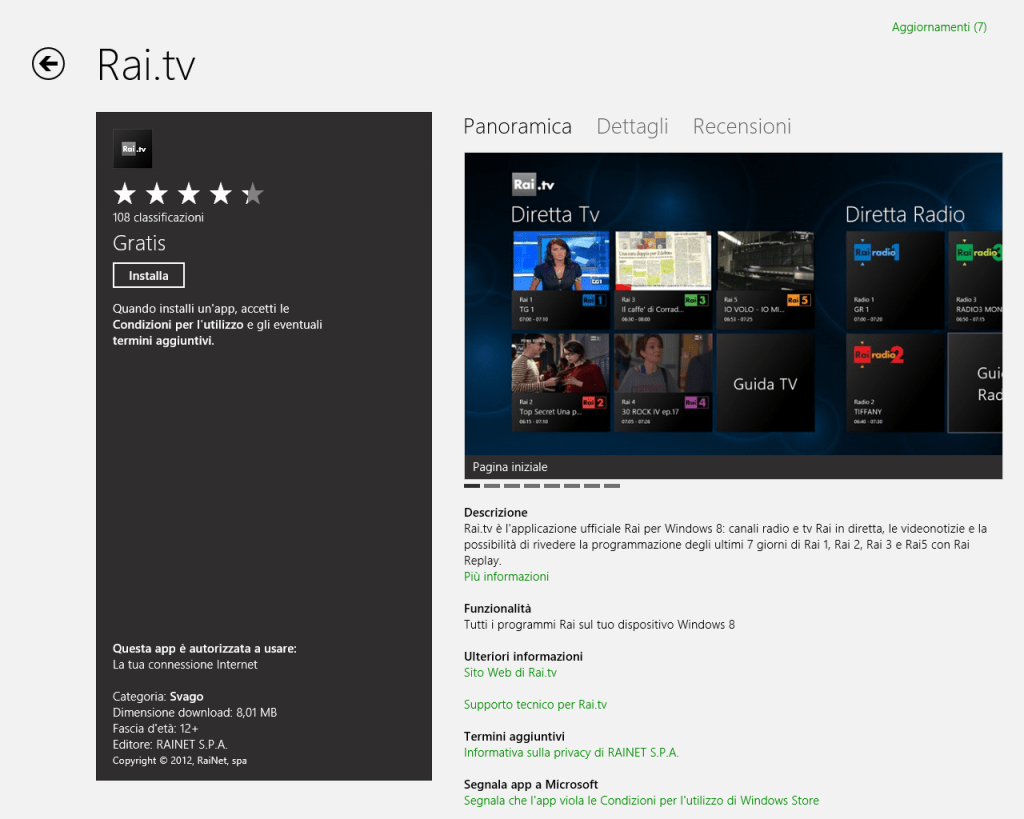Viewport: 1024px width, 819px height.
Task: Select the second screenshot pagination marker
Action: click(492, 486)
